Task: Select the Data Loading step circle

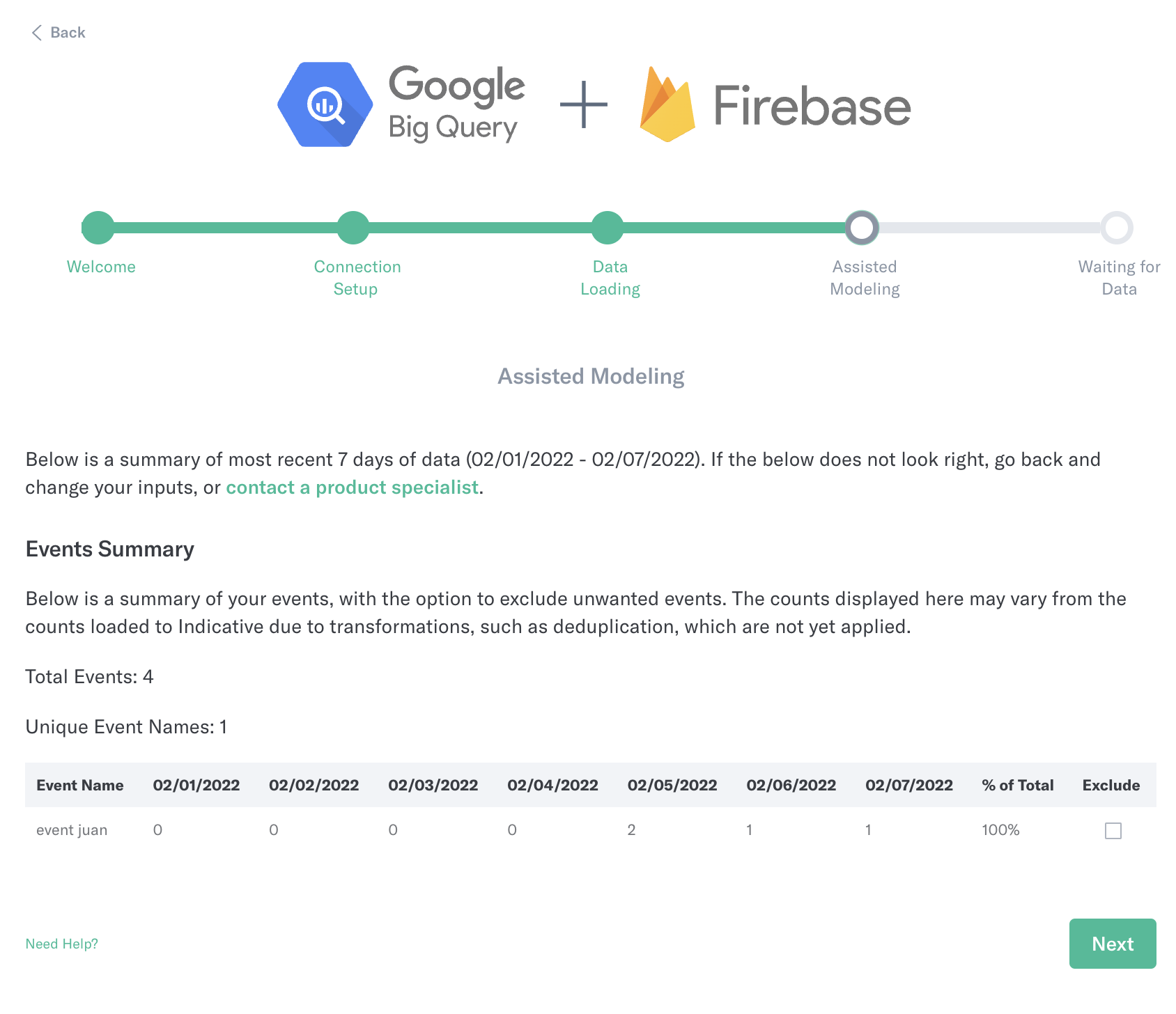Action: click(608, 228)
